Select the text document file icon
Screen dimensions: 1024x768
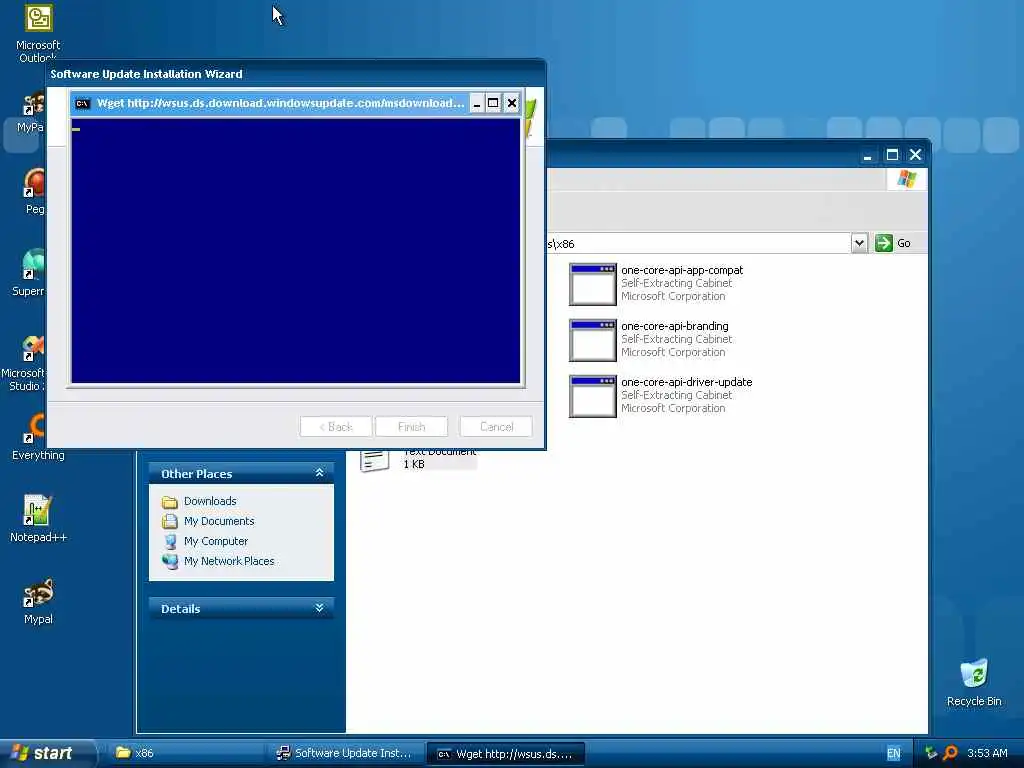point(374,460)
